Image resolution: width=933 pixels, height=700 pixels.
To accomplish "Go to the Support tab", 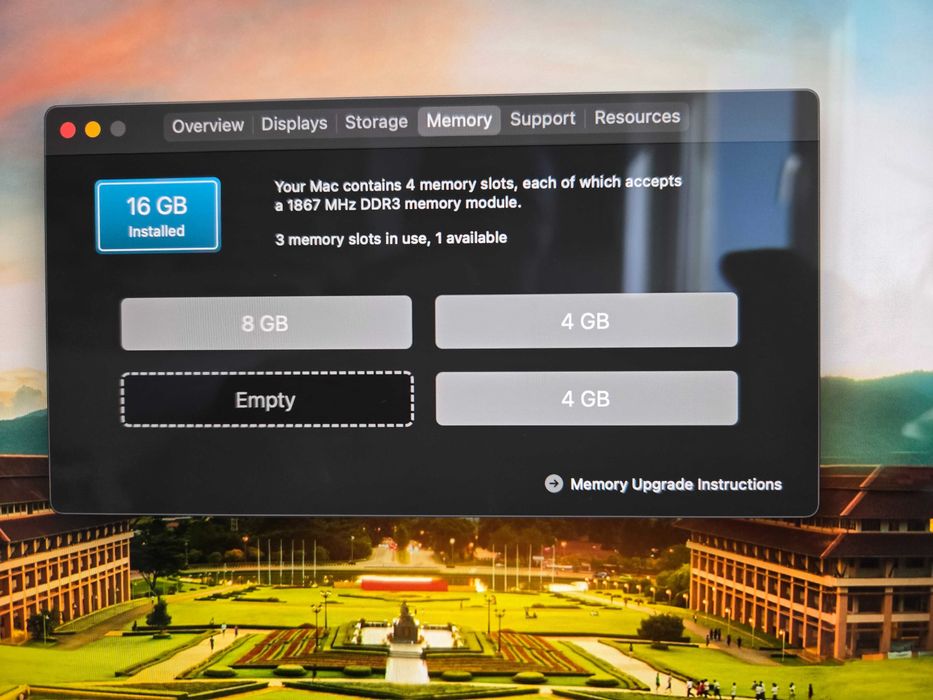I will (542, 119).
